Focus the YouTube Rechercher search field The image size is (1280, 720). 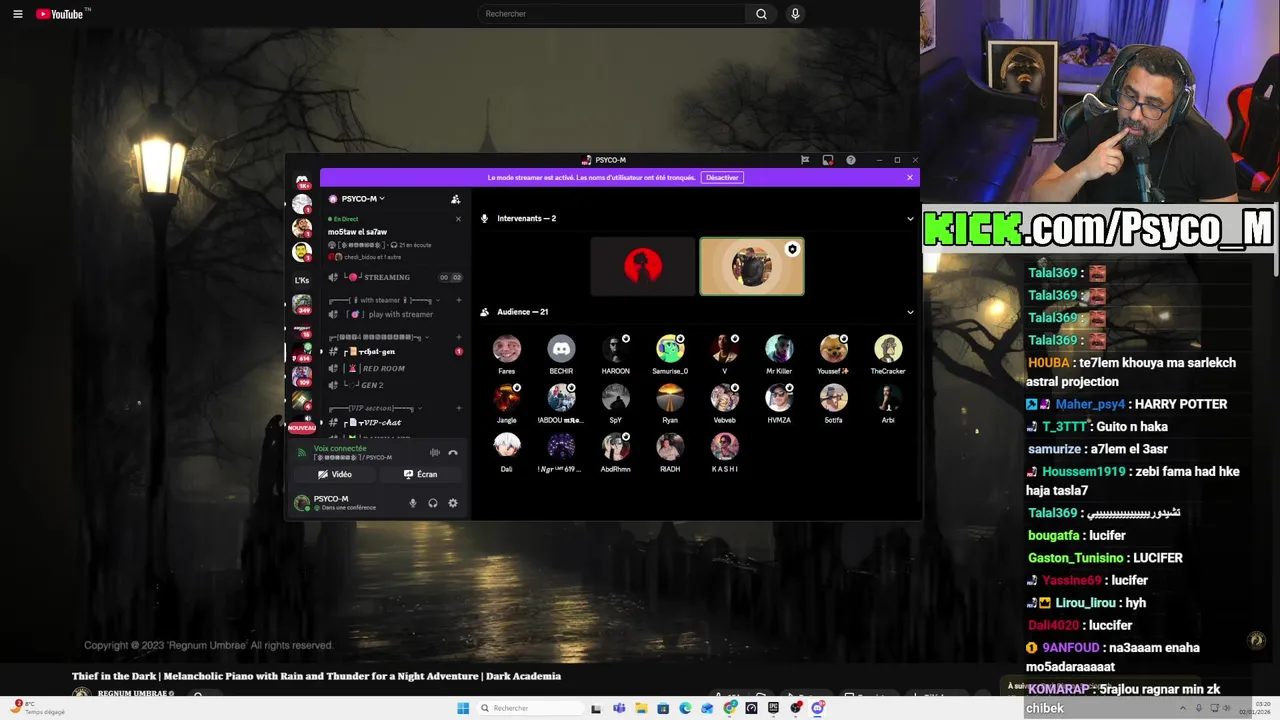pyautogui.click(x=612, y=14)
